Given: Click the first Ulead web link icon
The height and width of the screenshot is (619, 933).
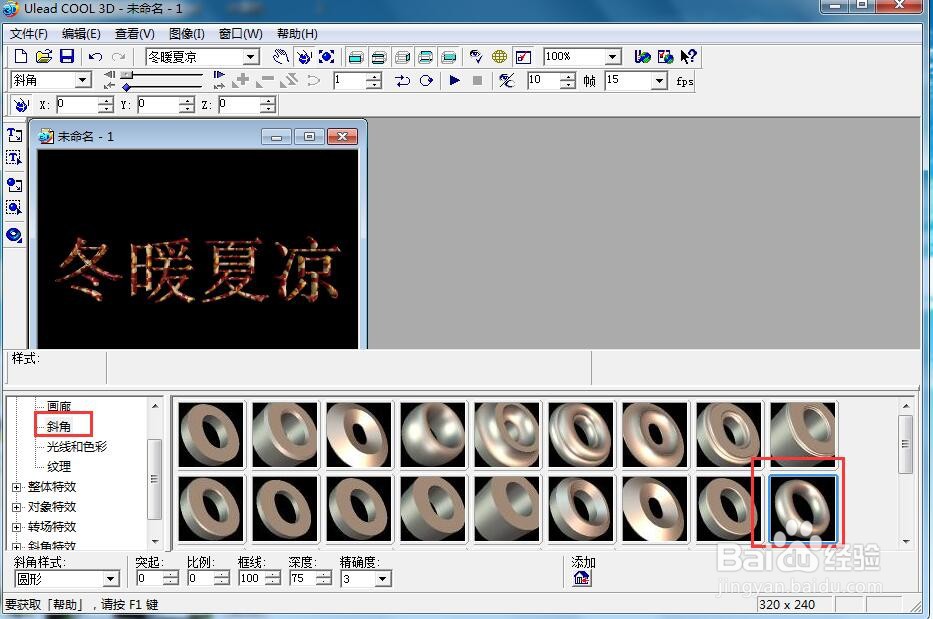Looking at the screenshot, I should 642,57.
